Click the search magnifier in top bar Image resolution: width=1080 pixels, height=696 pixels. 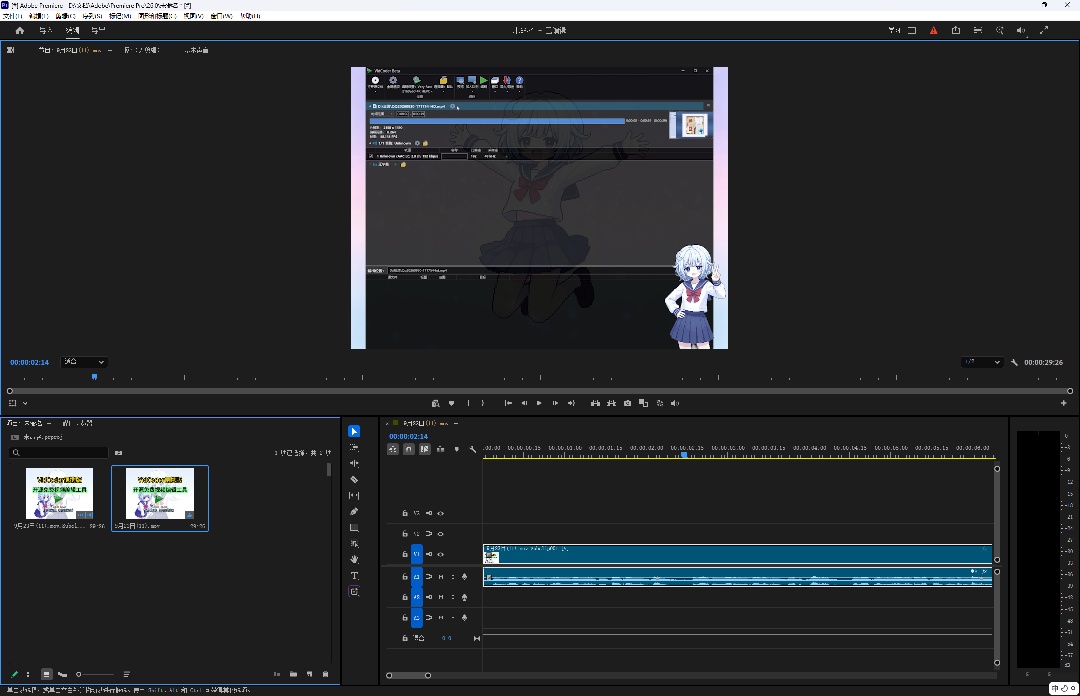pyautogui.click(x=999, y=30)
